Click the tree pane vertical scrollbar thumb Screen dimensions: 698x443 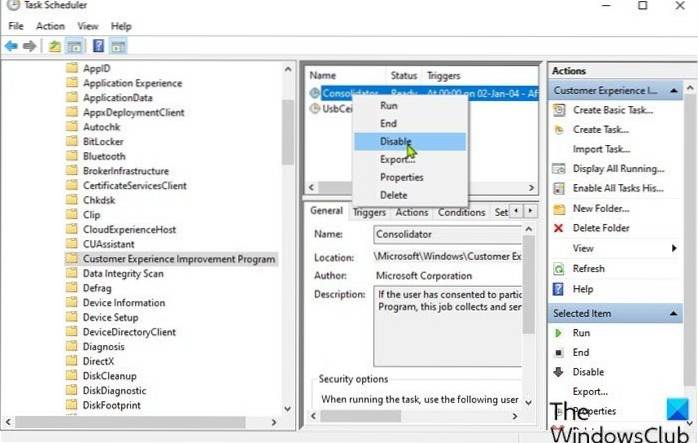point(288,132)
